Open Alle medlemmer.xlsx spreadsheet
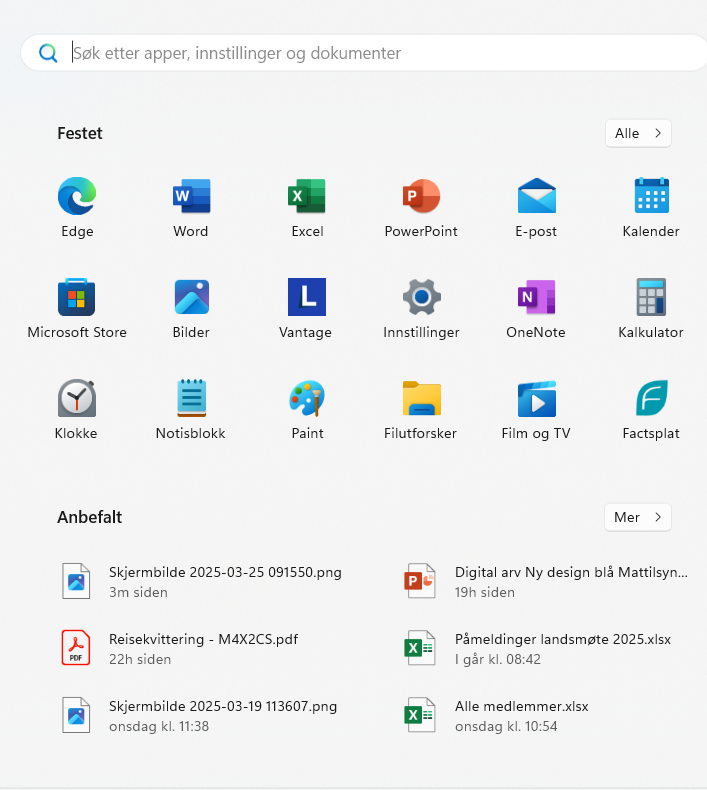707x790 pixels. coord(521,715)
